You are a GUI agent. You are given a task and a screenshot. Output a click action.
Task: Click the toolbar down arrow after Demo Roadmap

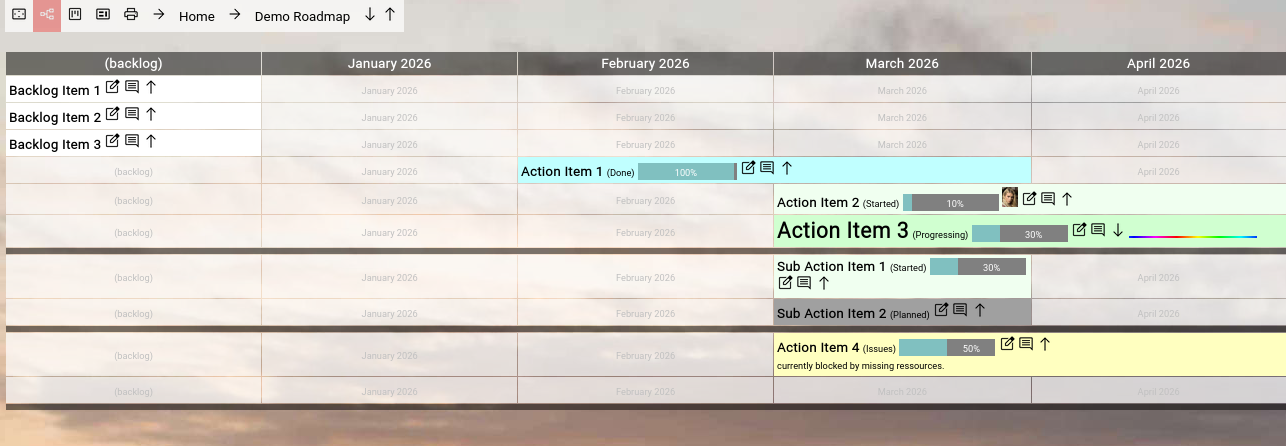coord(370,15)
